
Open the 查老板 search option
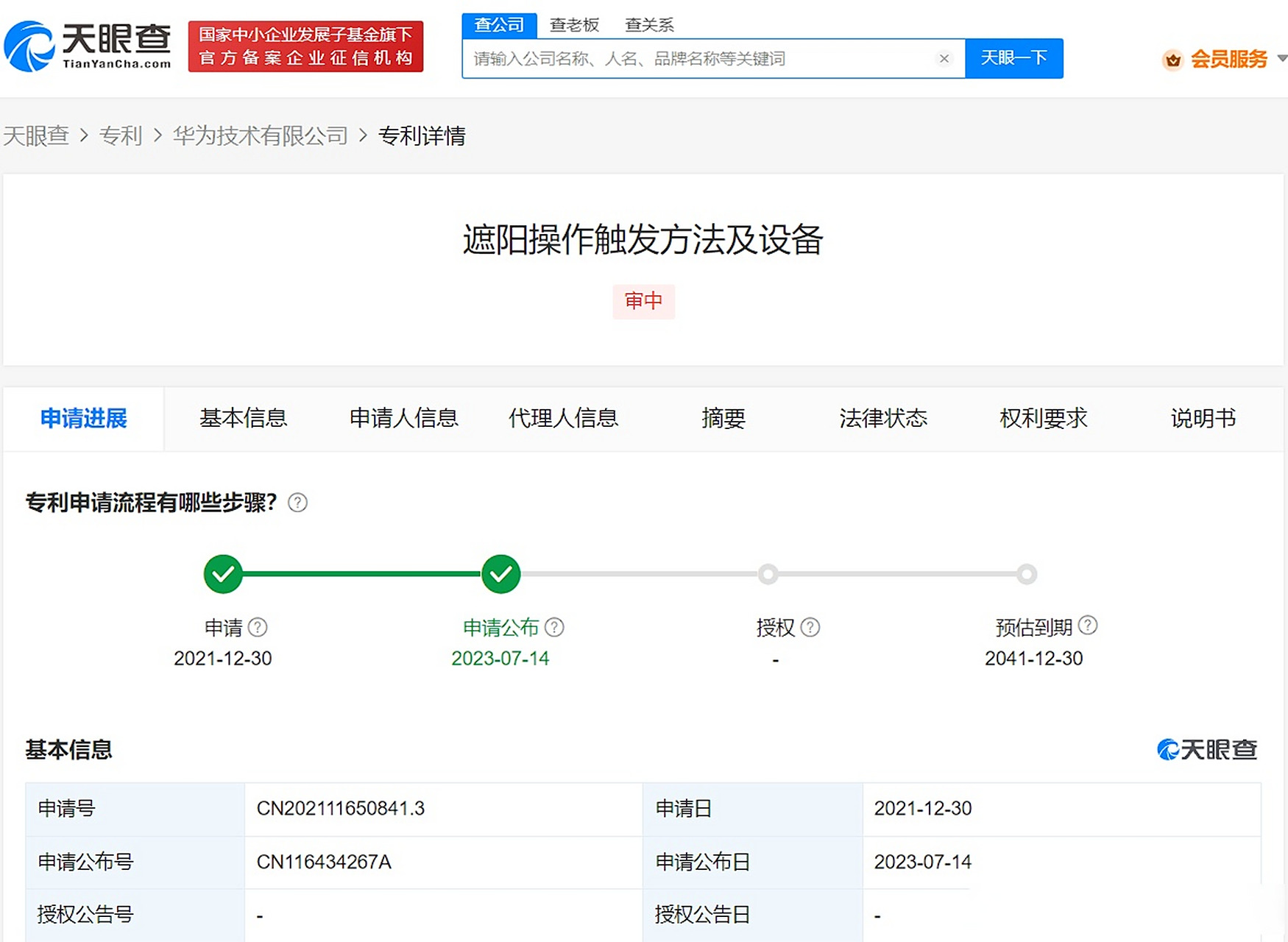pos(573,24)
